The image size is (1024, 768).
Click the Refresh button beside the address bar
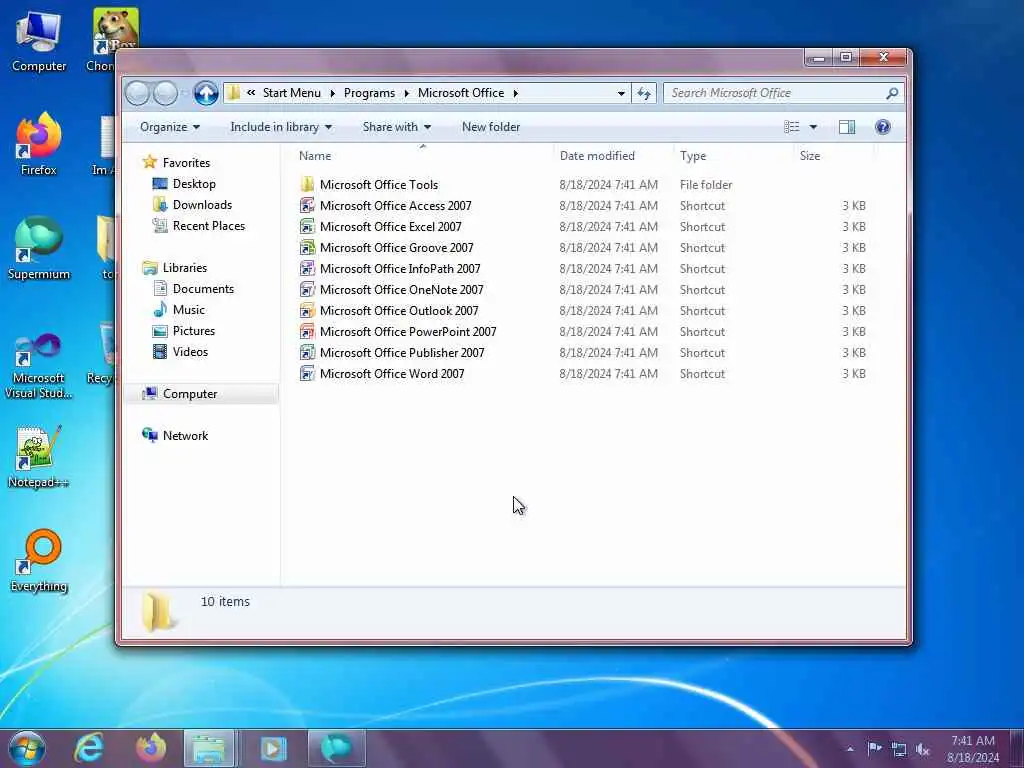tap(644, 93)
